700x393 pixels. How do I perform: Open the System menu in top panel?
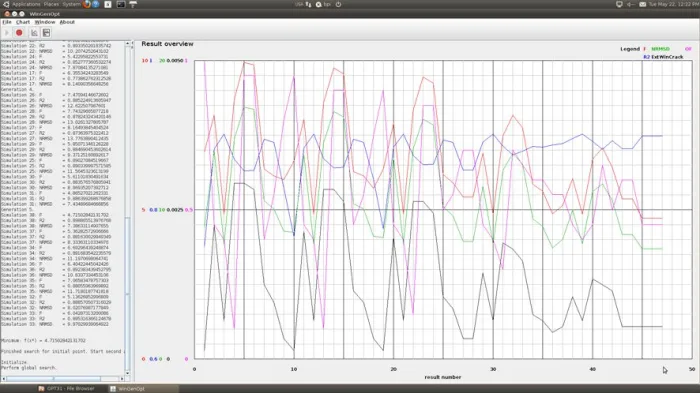point(71,4)
